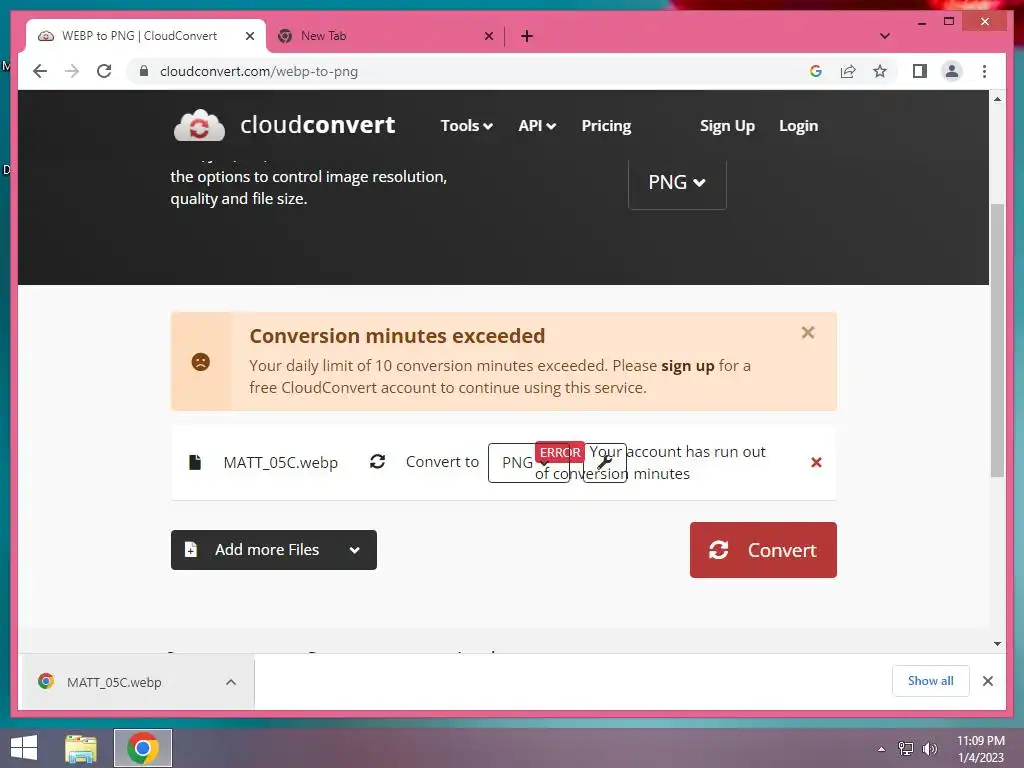
Task: Close the New Tab tab
Action: (x=488, y=36)
